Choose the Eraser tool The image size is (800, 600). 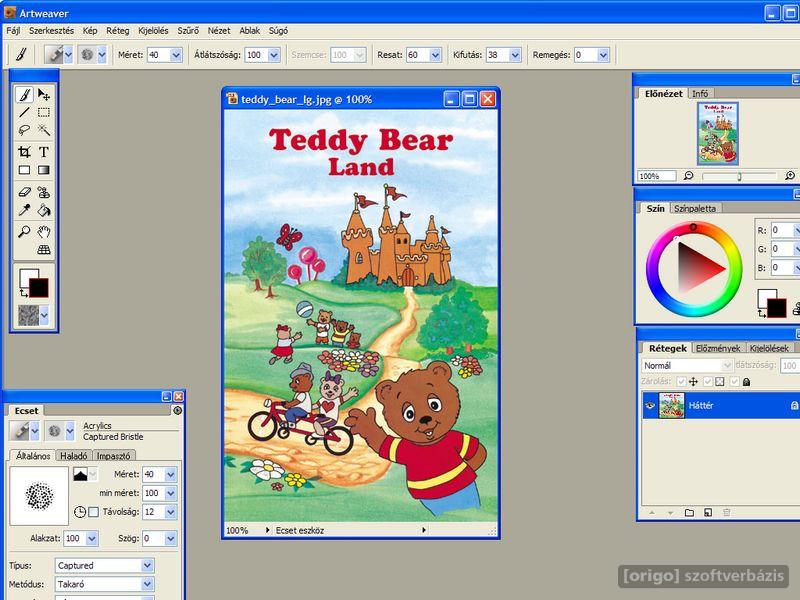coord(24,192)
